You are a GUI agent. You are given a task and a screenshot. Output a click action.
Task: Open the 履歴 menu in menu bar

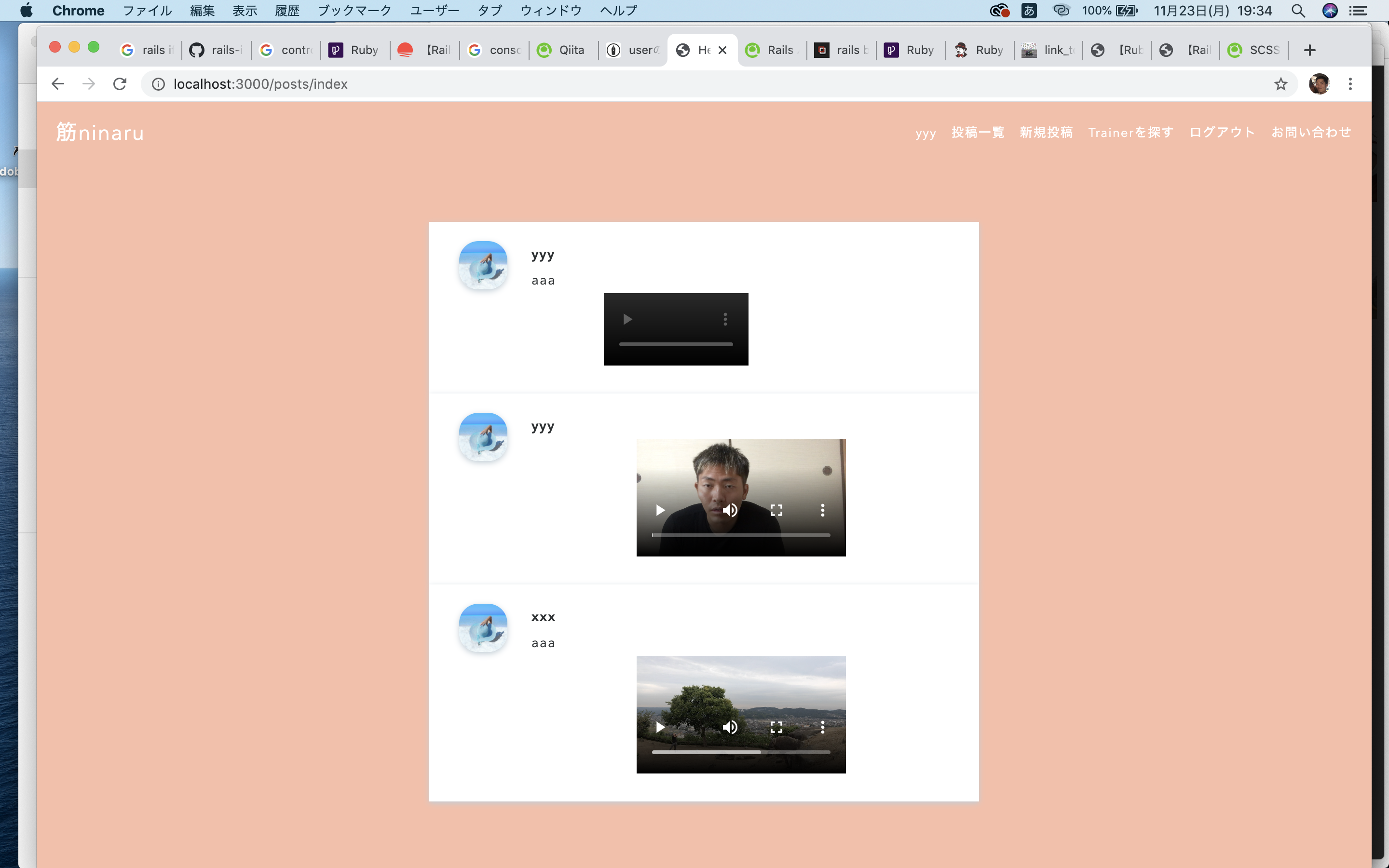pos(287,10)
